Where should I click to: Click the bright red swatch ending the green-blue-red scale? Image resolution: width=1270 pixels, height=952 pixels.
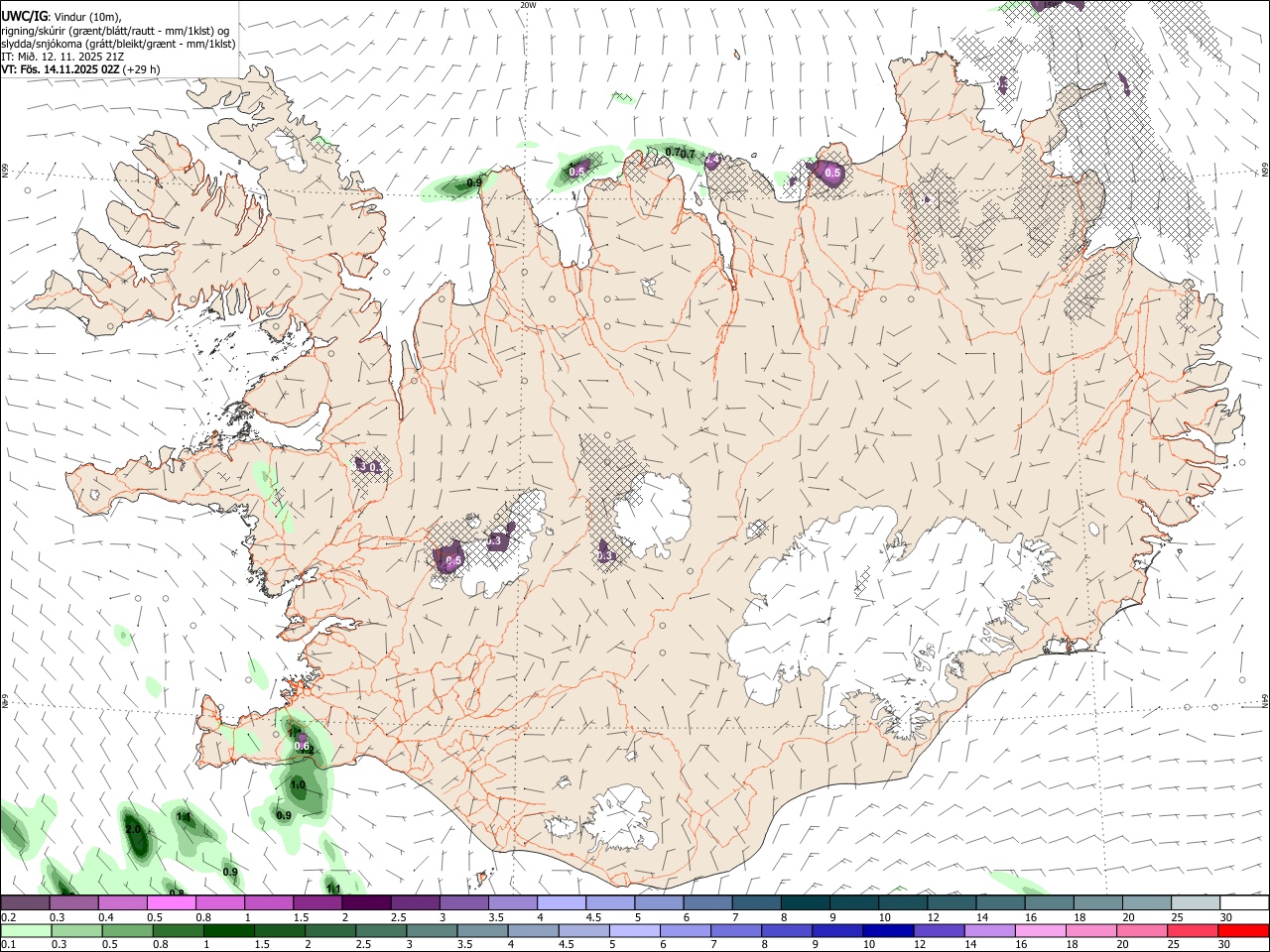pos(1243,930)
